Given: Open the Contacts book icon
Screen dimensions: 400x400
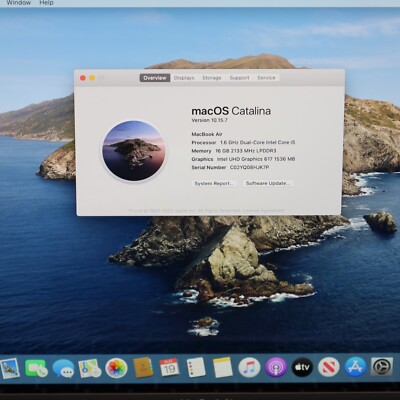Looking at the screenshot, I should click(143, 368).
